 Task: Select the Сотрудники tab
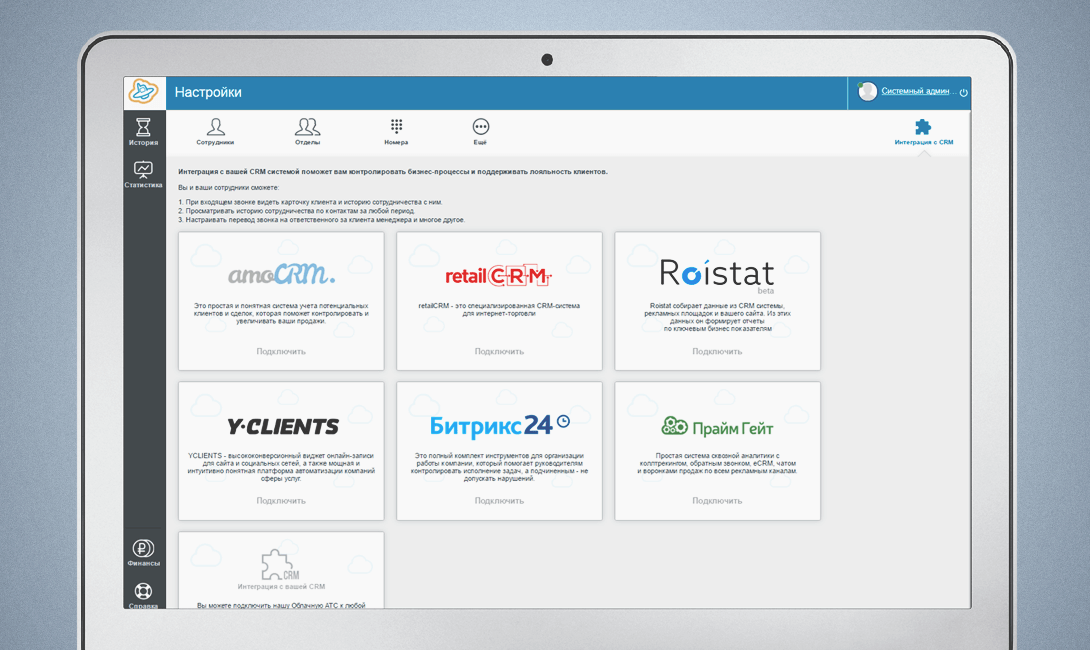pos(215,131)
